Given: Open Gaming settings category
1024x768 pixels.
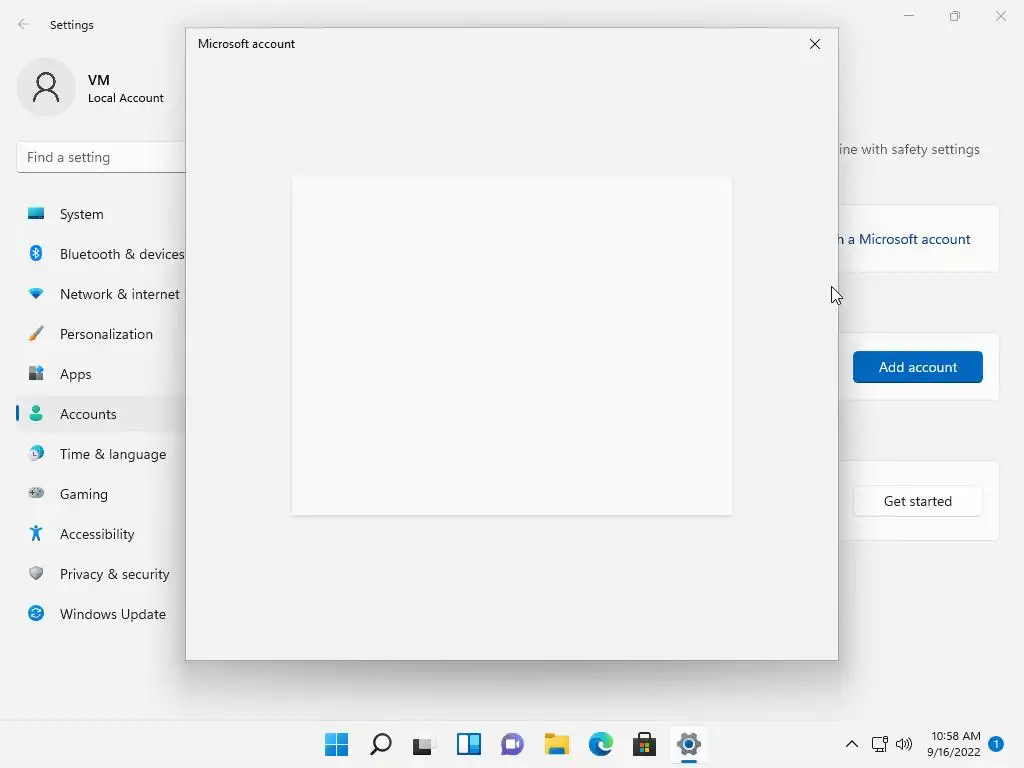Looking at the screenshot, I should 101,494.
